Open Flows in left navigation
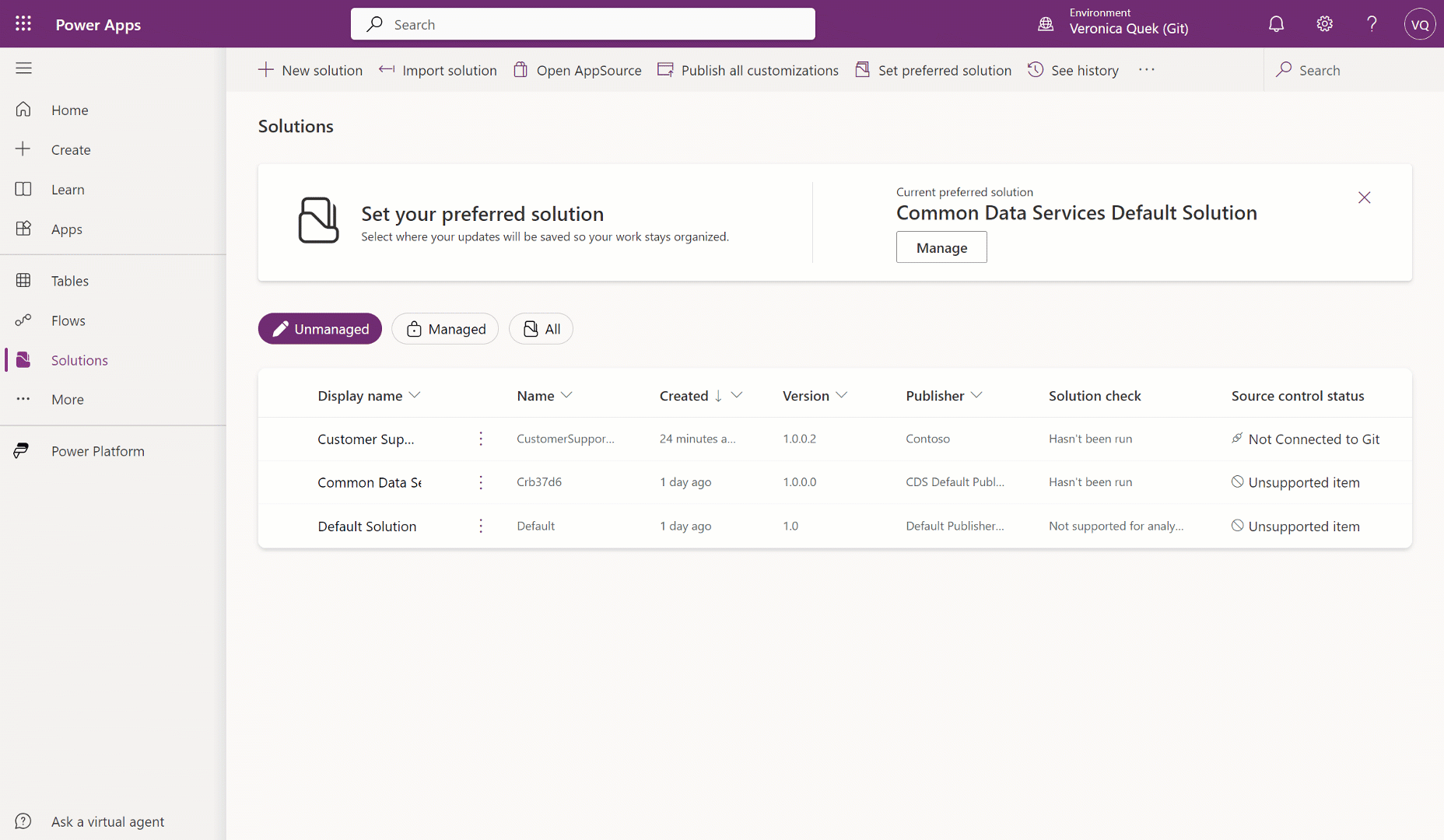The height and width of the screenshot is (840, 1444). pos(68,320)
